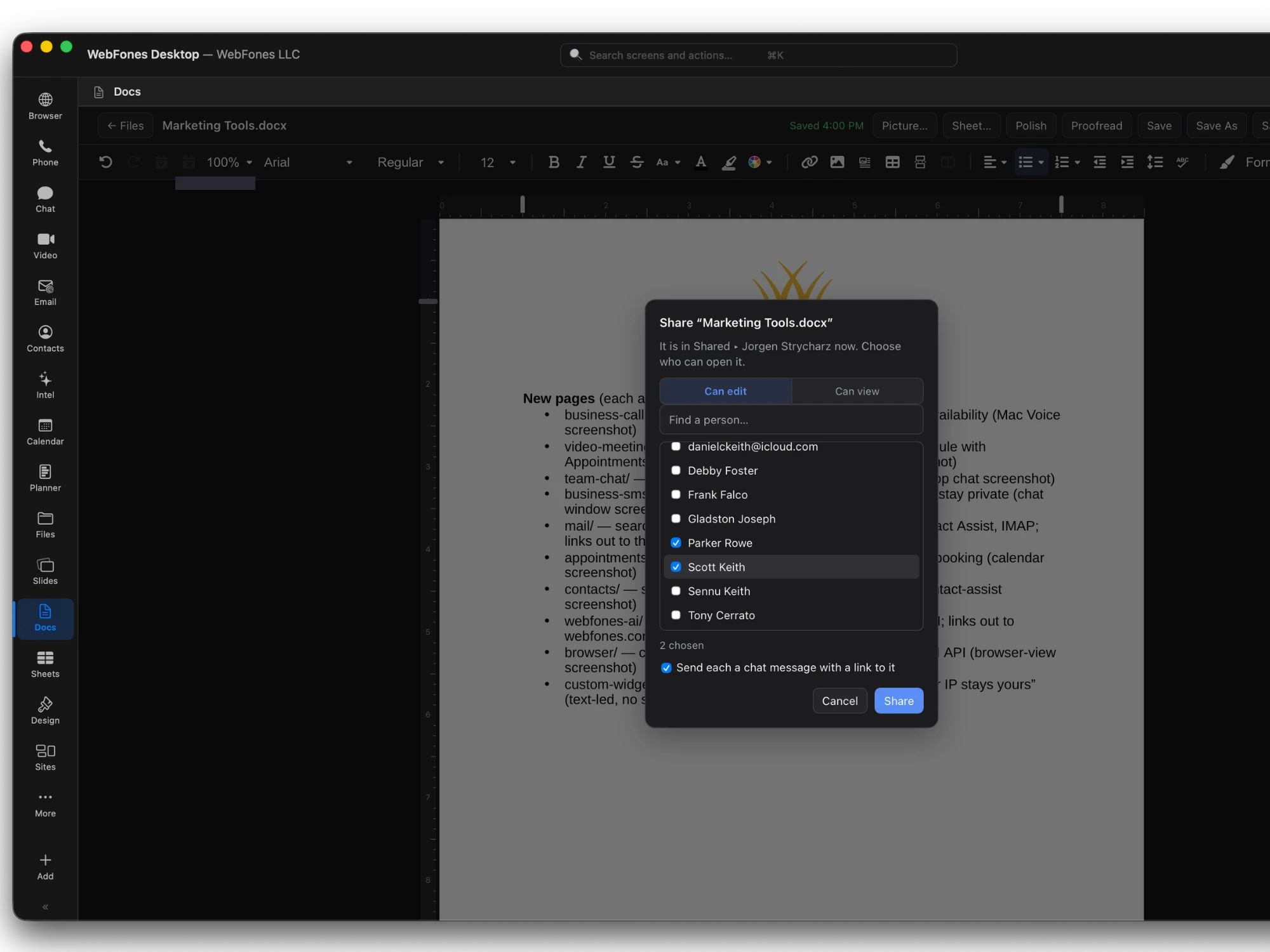The image size is (1270, 952).
Task: Uncheck Parker Rowe's checkbox
Action: [676, 543]
